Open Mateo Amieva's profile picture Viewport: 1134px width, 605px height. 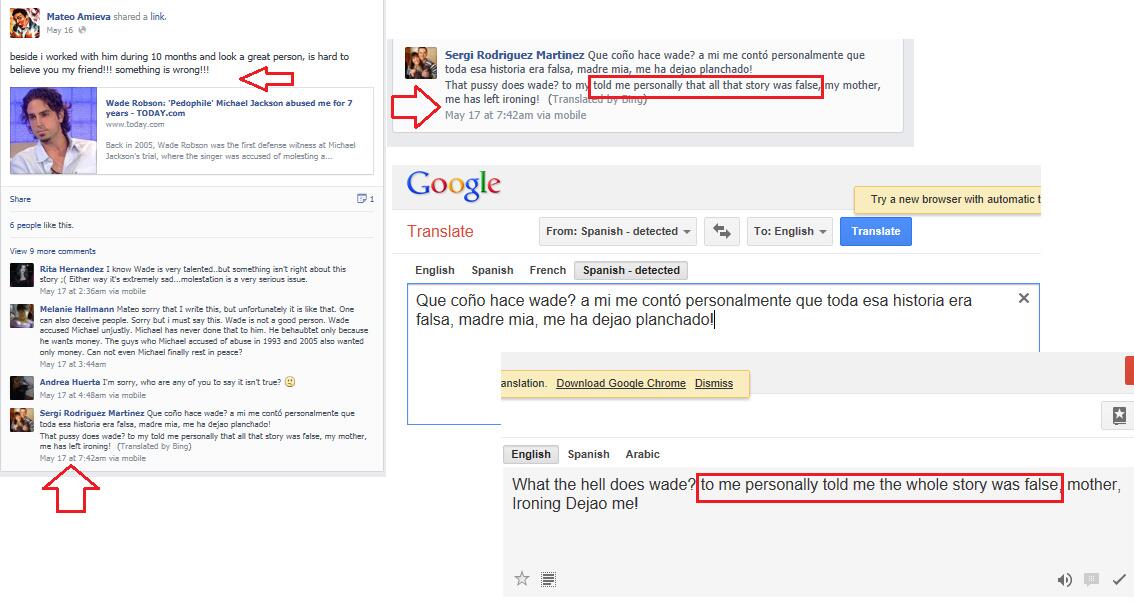coord(25,23)
